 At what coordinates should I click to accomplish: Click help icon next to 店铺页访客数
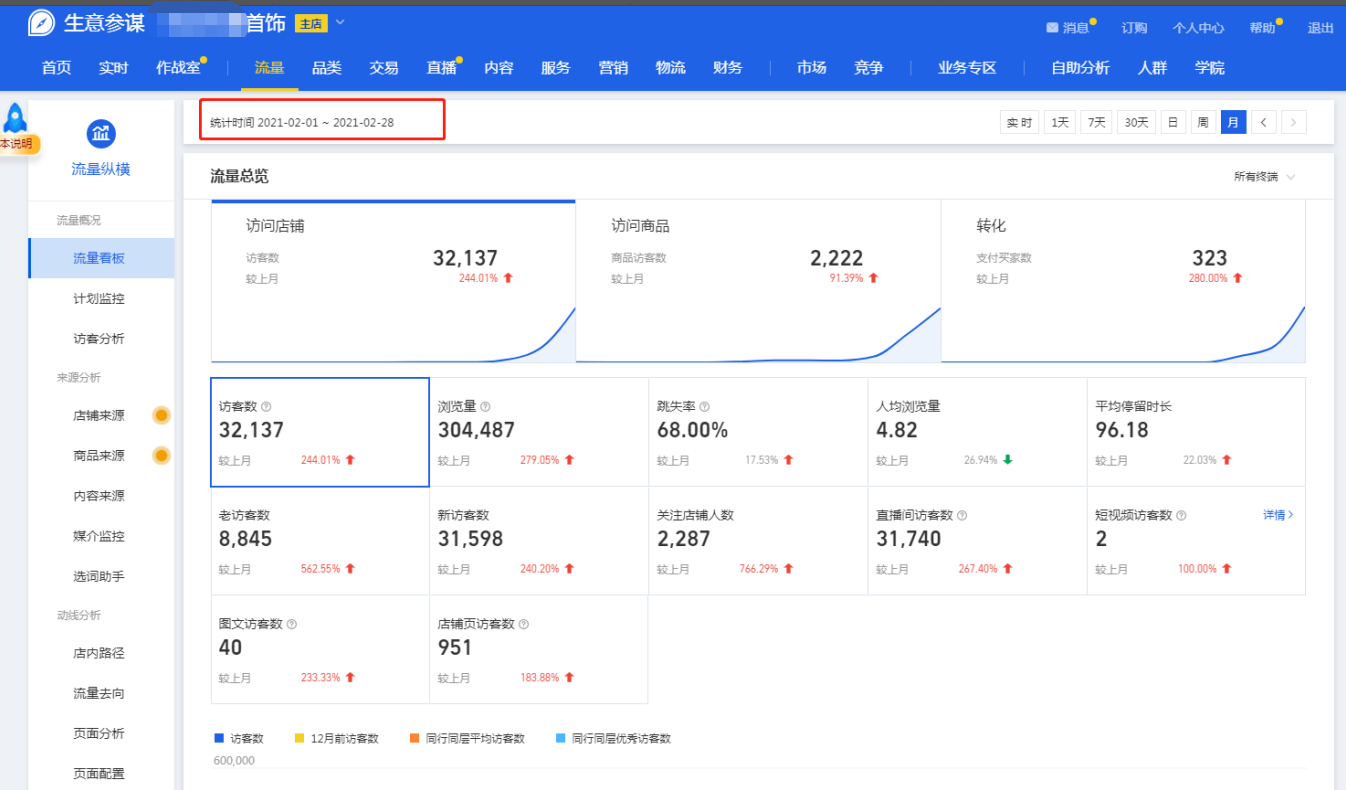coord(524,624)
